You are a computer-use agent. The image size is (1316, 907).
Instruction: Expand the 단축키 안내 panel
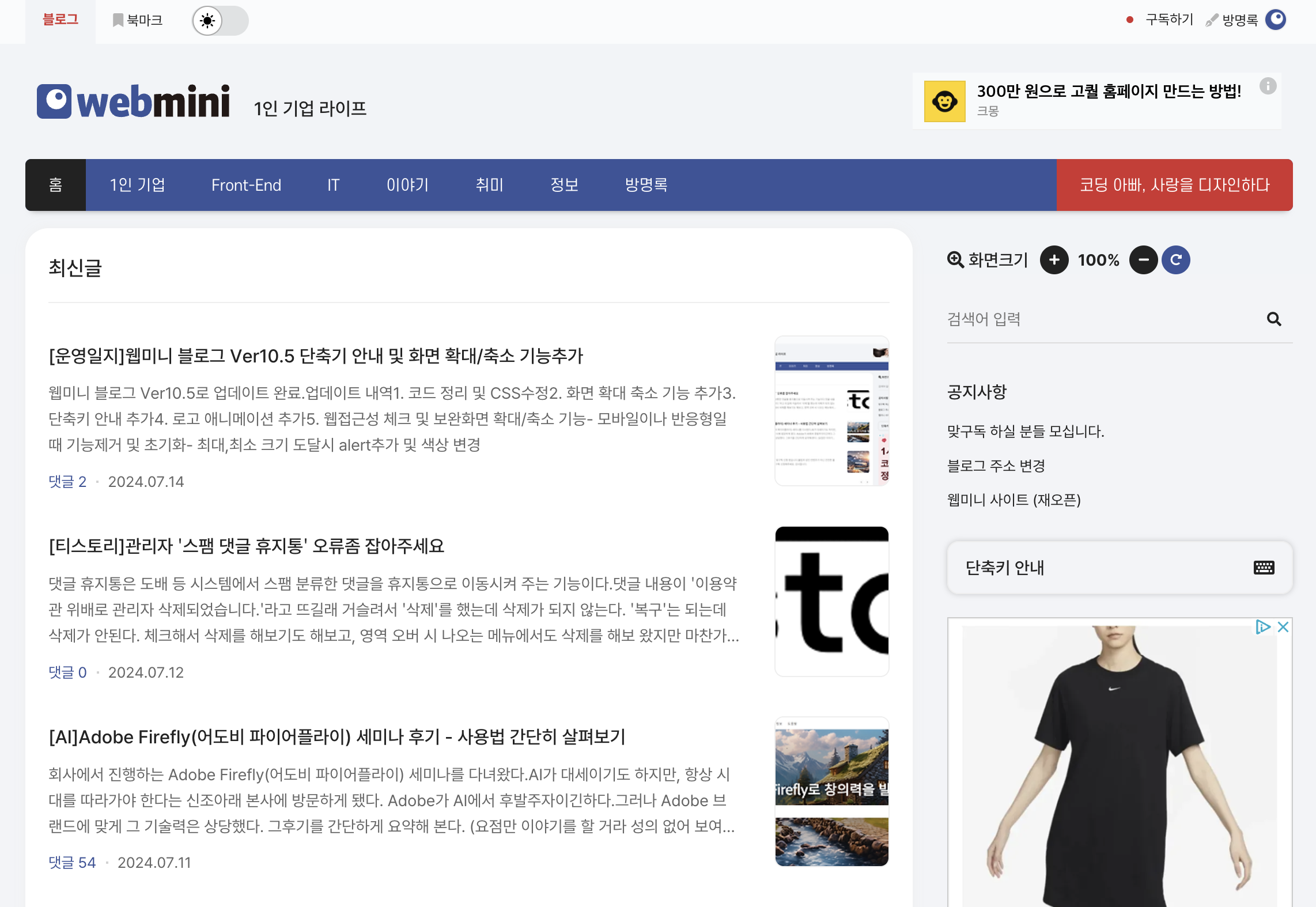(1004, 568)
